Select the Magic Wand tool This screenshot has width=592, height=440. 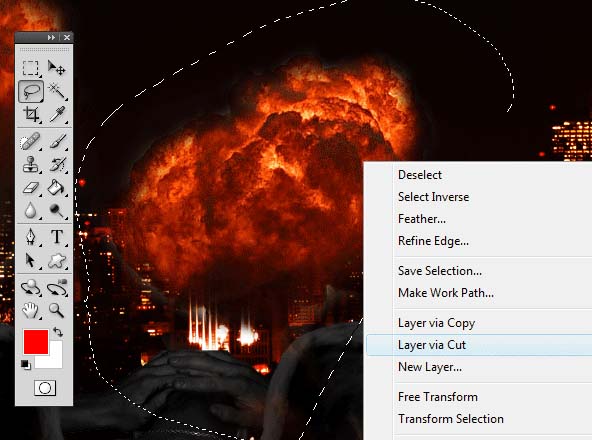(57, 91)
